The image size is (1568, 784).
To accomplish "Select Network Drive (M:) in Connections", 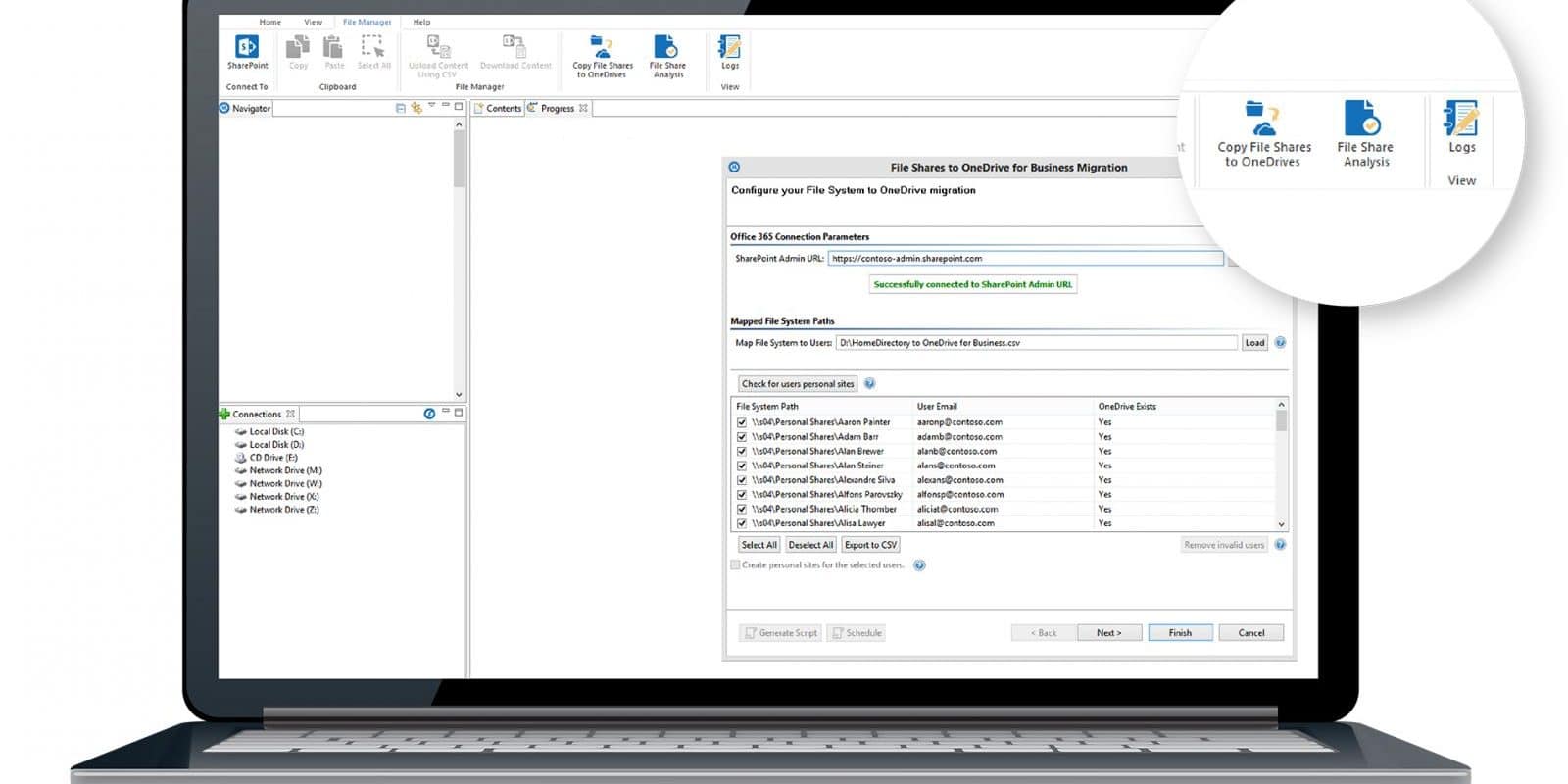I will coord(278,470).
